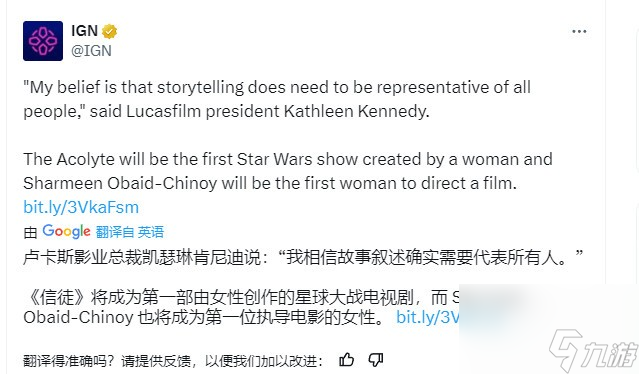Open the bit.ly link in Chinese translation

(428, 317)
